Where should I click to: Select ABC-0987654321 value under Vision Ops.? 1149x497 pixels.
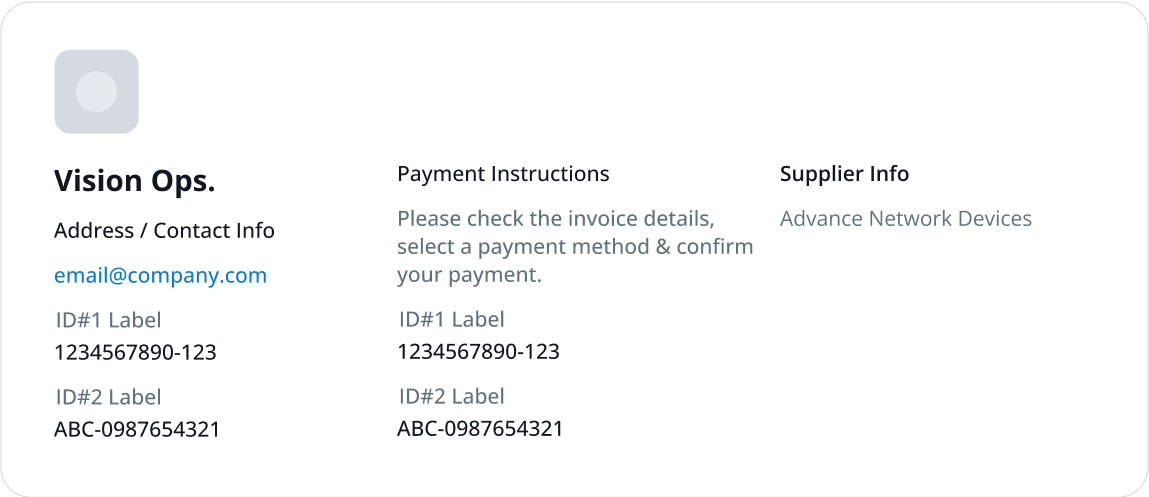point(137,430)
